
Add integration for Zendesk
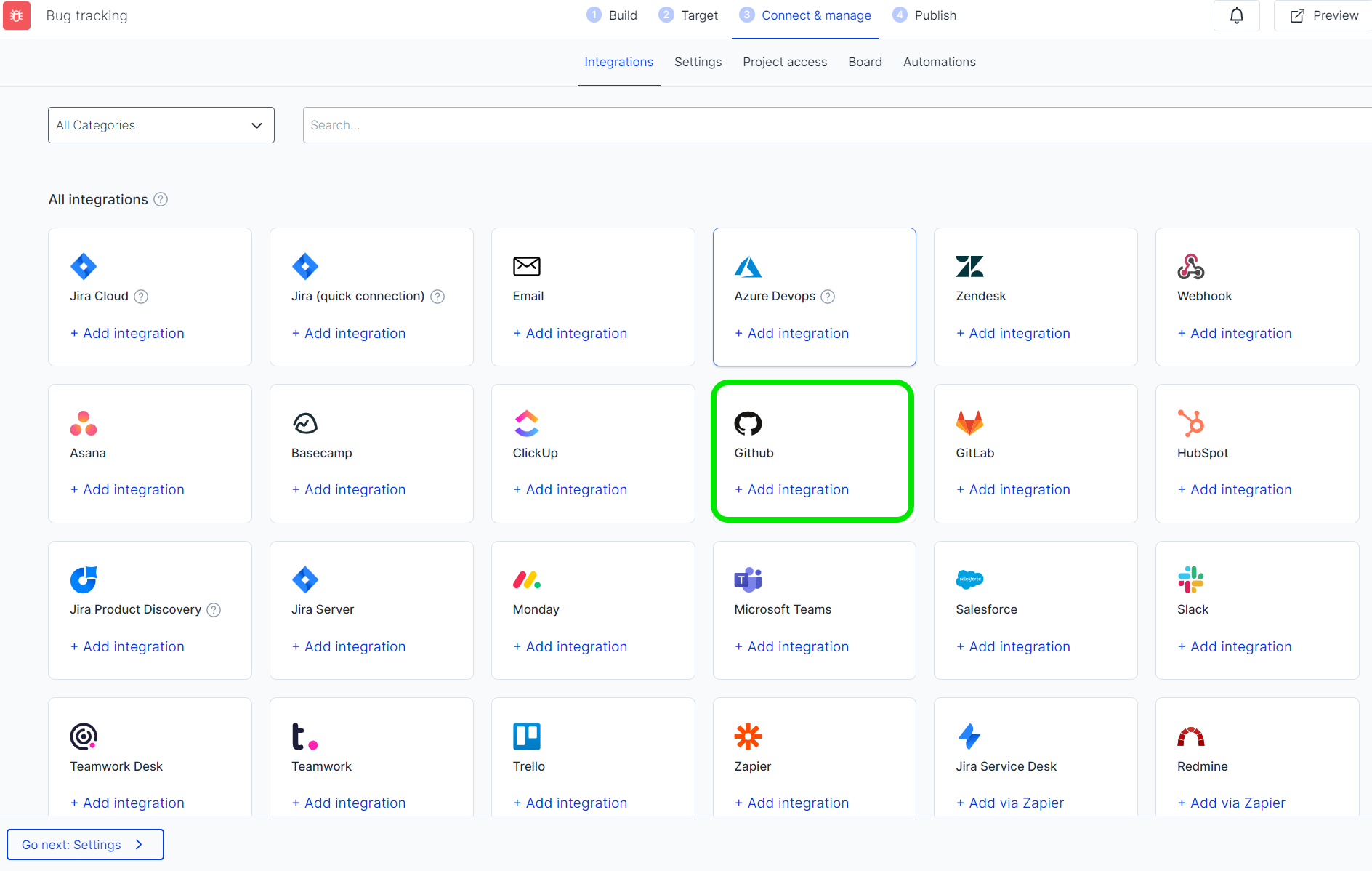[x=1013, y=334]
